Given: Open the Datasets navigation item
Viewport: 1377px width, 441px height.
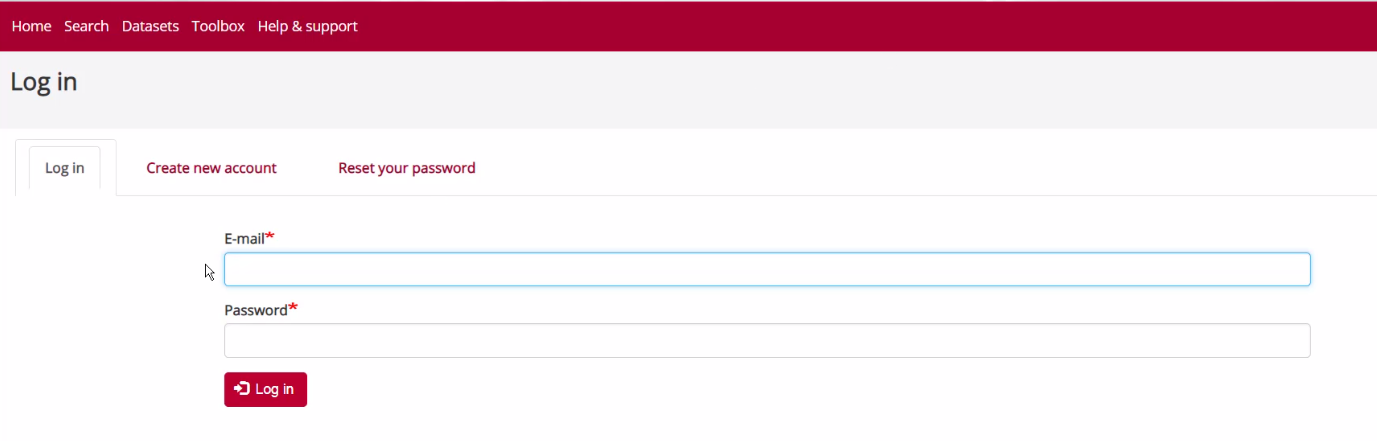Looking at the screenshot, I should point(150,26).
